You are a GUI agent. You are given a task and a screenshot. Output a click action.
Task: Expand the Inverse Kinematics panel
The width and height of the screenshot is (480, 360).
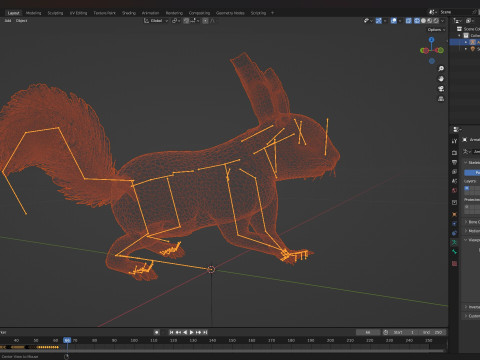click(x=471, y=307)
